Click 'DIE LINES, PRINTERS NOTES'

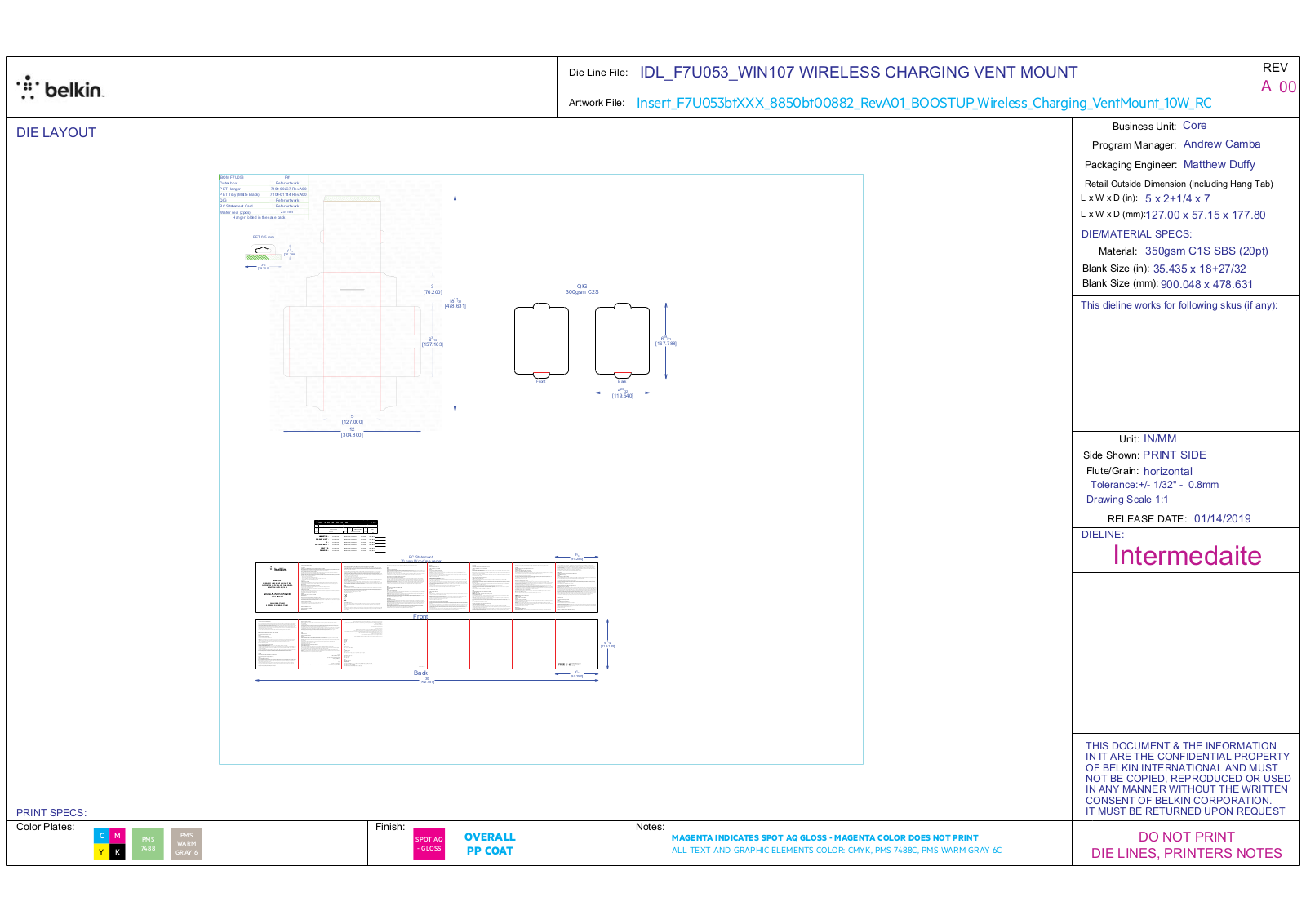click(1186, 853)
